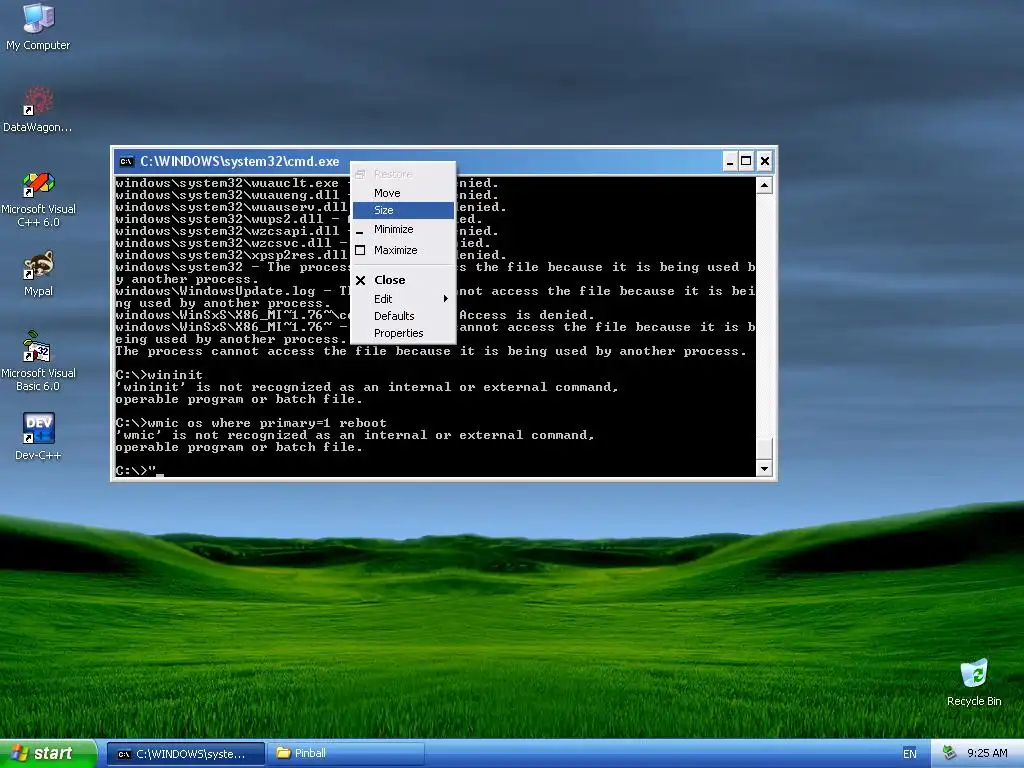Maximize the cmd.exe window
This screenshot has width=1024, height=768.
746,161
